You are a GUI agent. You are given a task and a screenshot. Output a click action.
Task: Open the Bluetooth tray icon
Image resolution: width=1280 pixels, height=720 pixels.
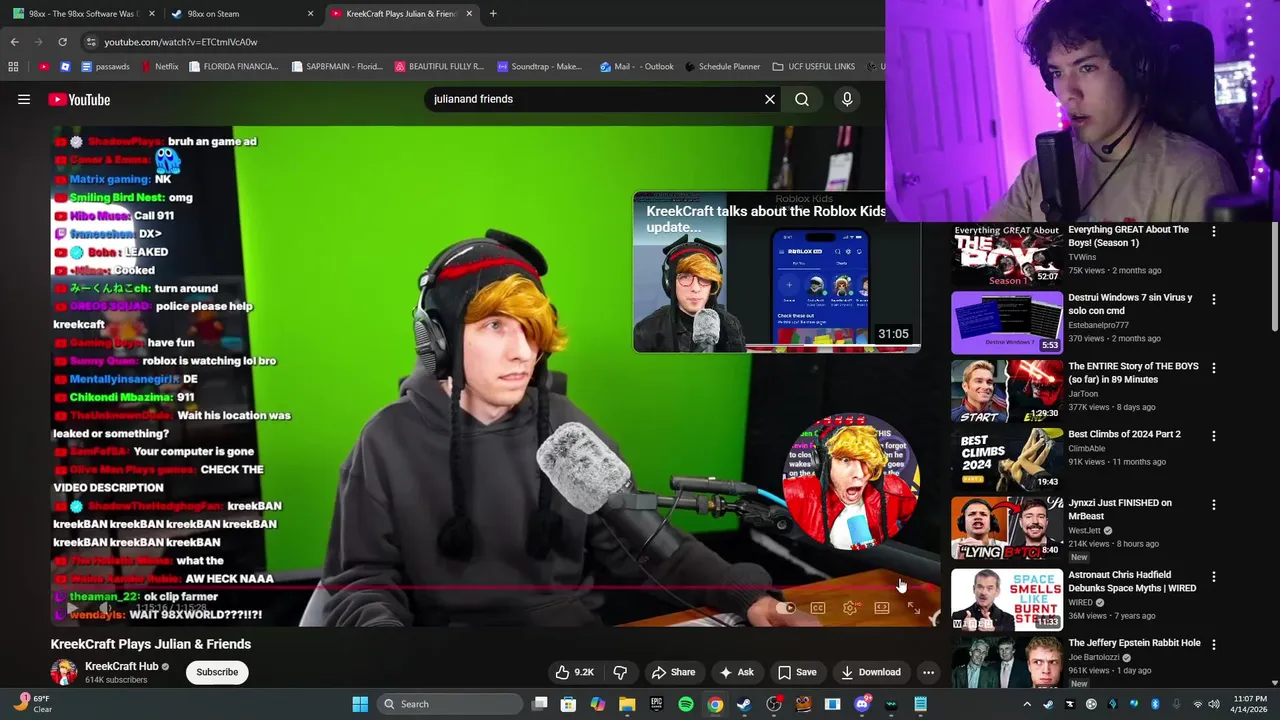[x=1154, y=704]
